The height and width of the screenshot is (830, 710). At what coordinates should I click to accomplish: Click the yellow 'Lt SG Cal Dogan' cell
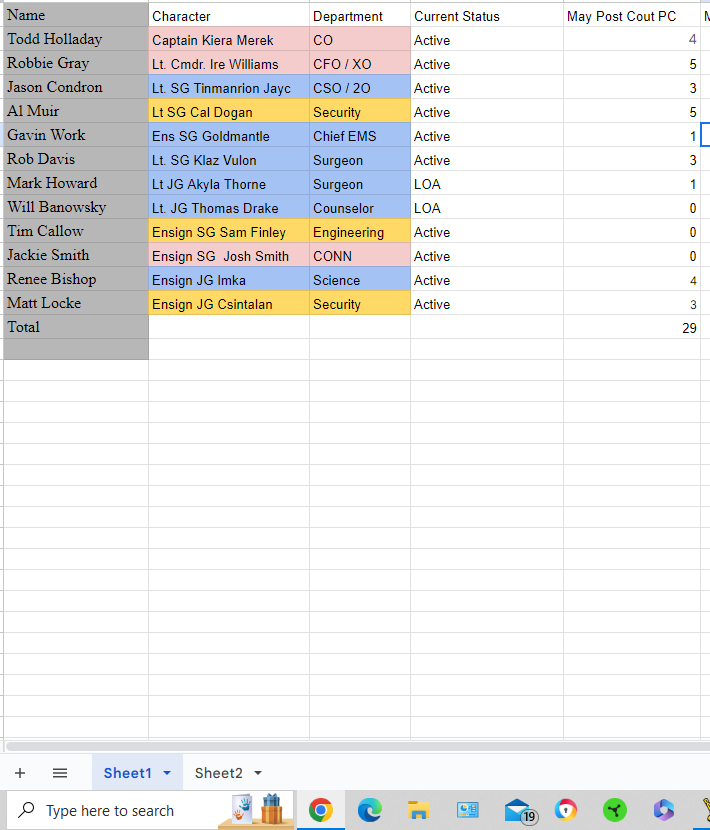[x=228, y=112]
